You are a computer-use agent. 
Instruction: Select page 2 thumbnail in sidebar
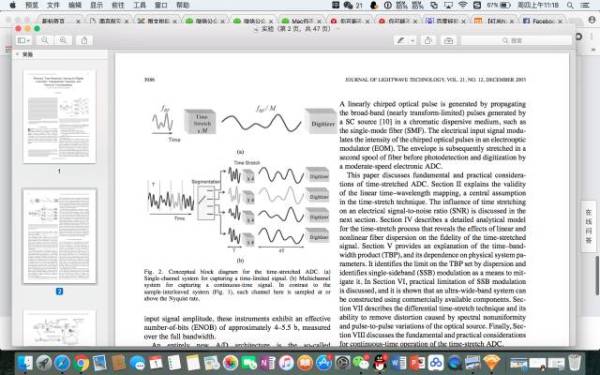point(60,236)
